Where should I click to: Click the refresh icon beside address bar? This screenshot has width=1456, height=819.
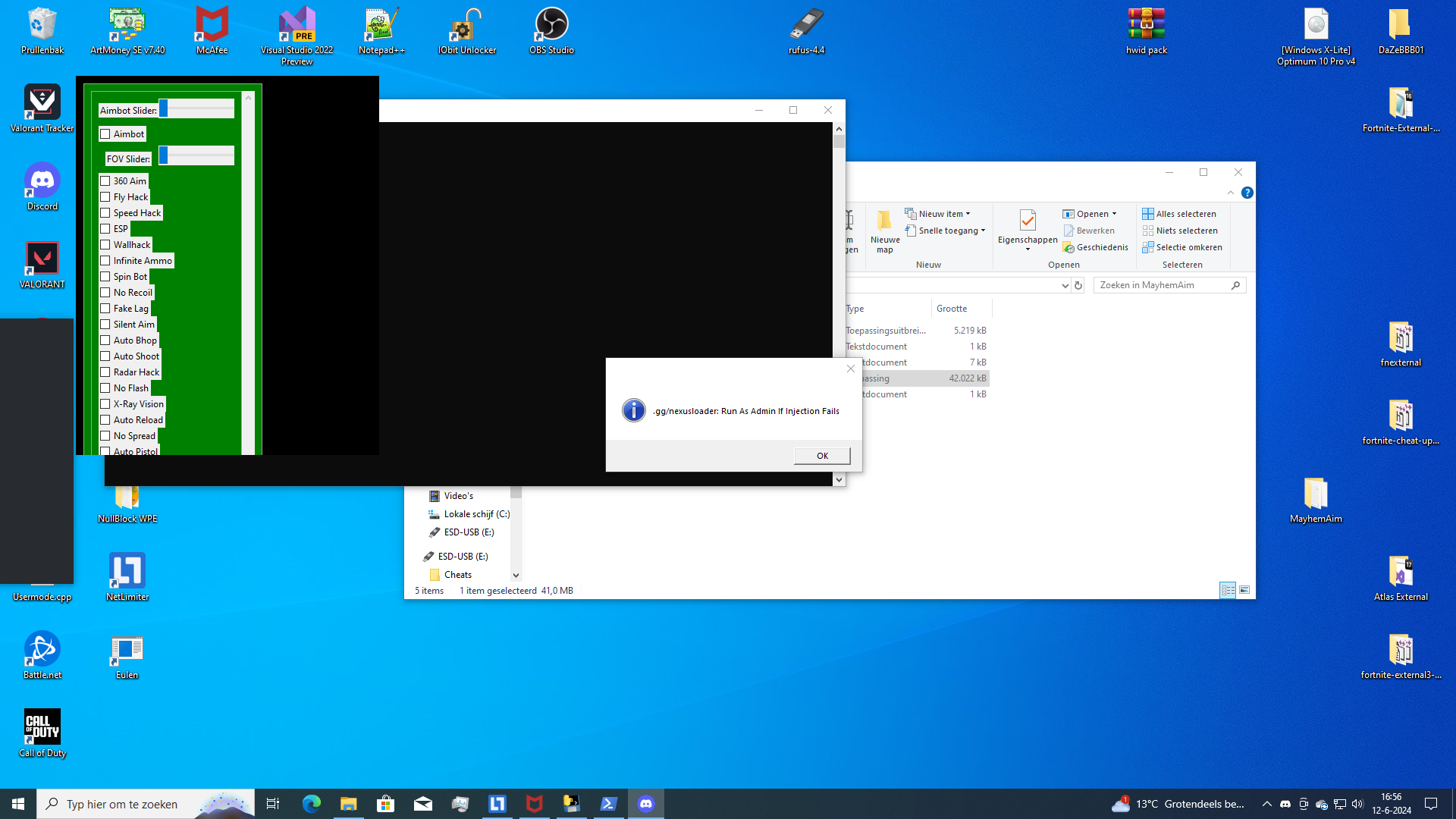pos(1078,286)
